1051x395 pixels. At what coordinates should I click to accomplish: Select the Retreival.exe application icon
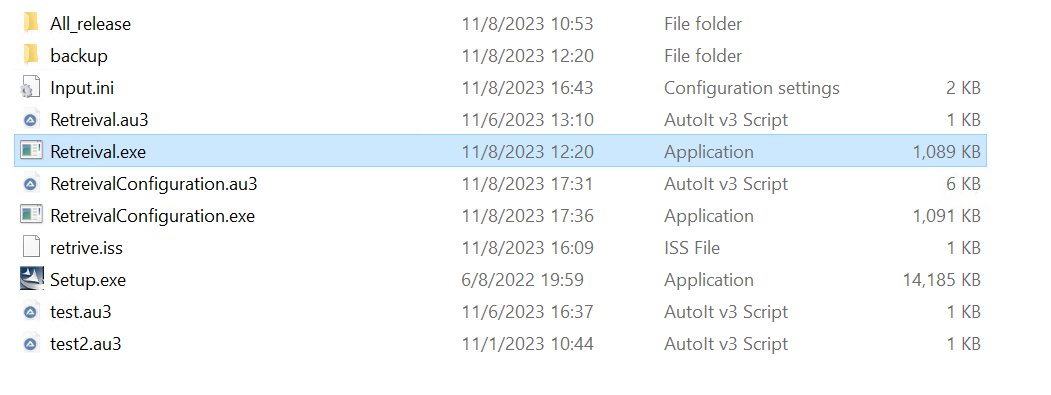tap(32, 151)
